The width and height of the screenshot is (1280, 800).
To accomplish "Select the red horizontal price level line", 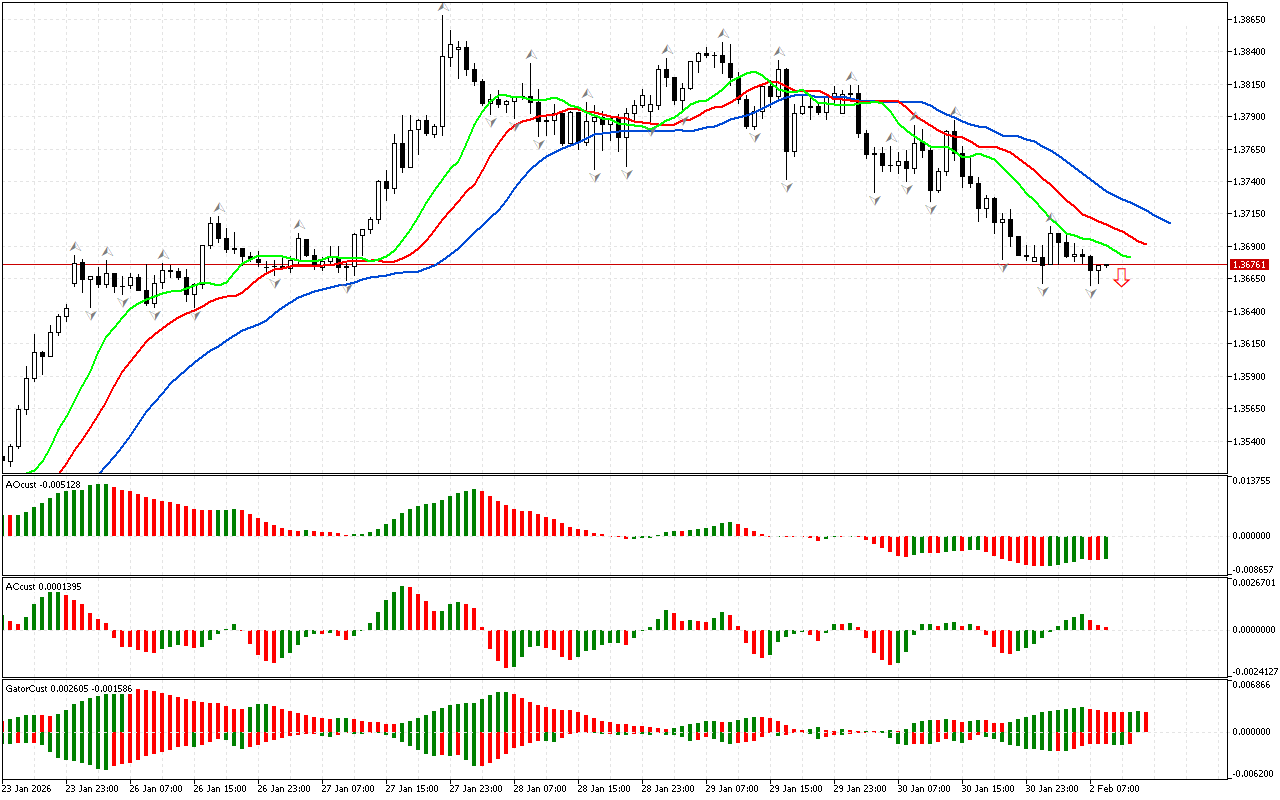I will [x=600, y=265].
